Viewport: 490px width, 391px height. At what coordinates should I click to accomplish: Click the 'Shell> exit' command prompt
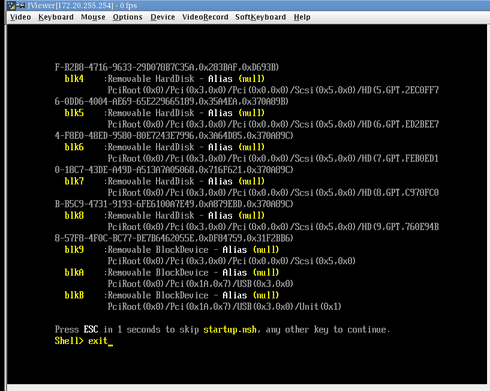point(84,341)
